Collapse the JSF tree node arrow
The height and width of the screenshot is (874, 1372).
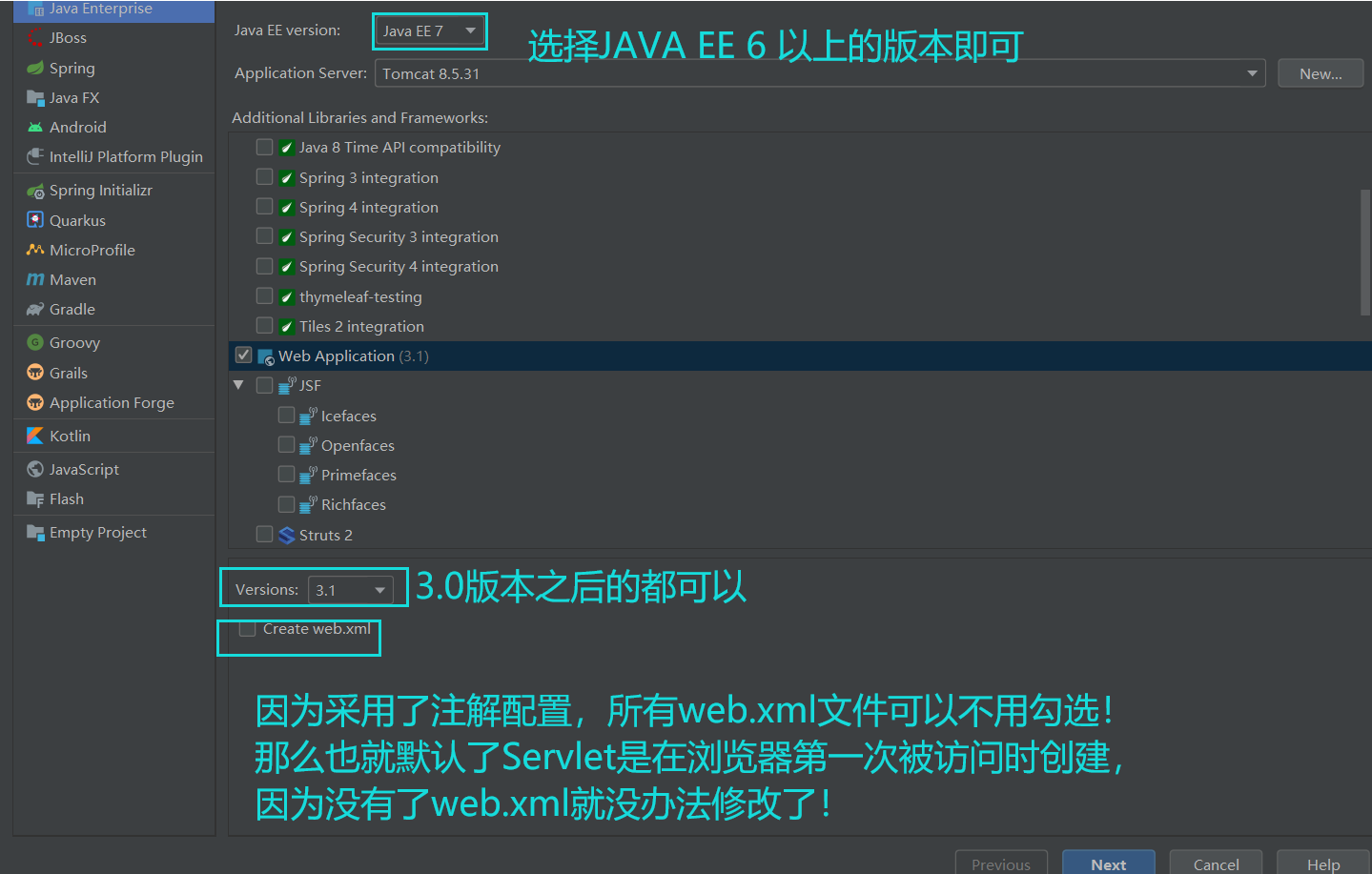(x=238, y=385)
